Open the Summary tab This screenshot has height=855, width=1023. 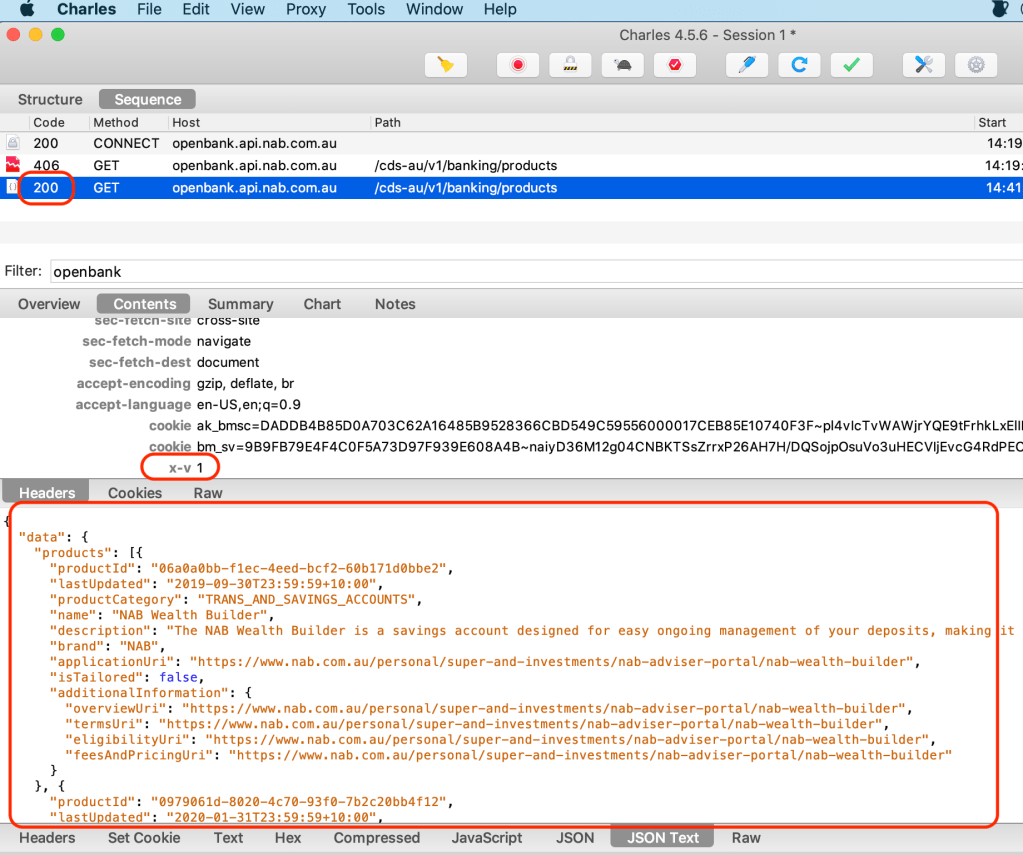pos(240,304)
